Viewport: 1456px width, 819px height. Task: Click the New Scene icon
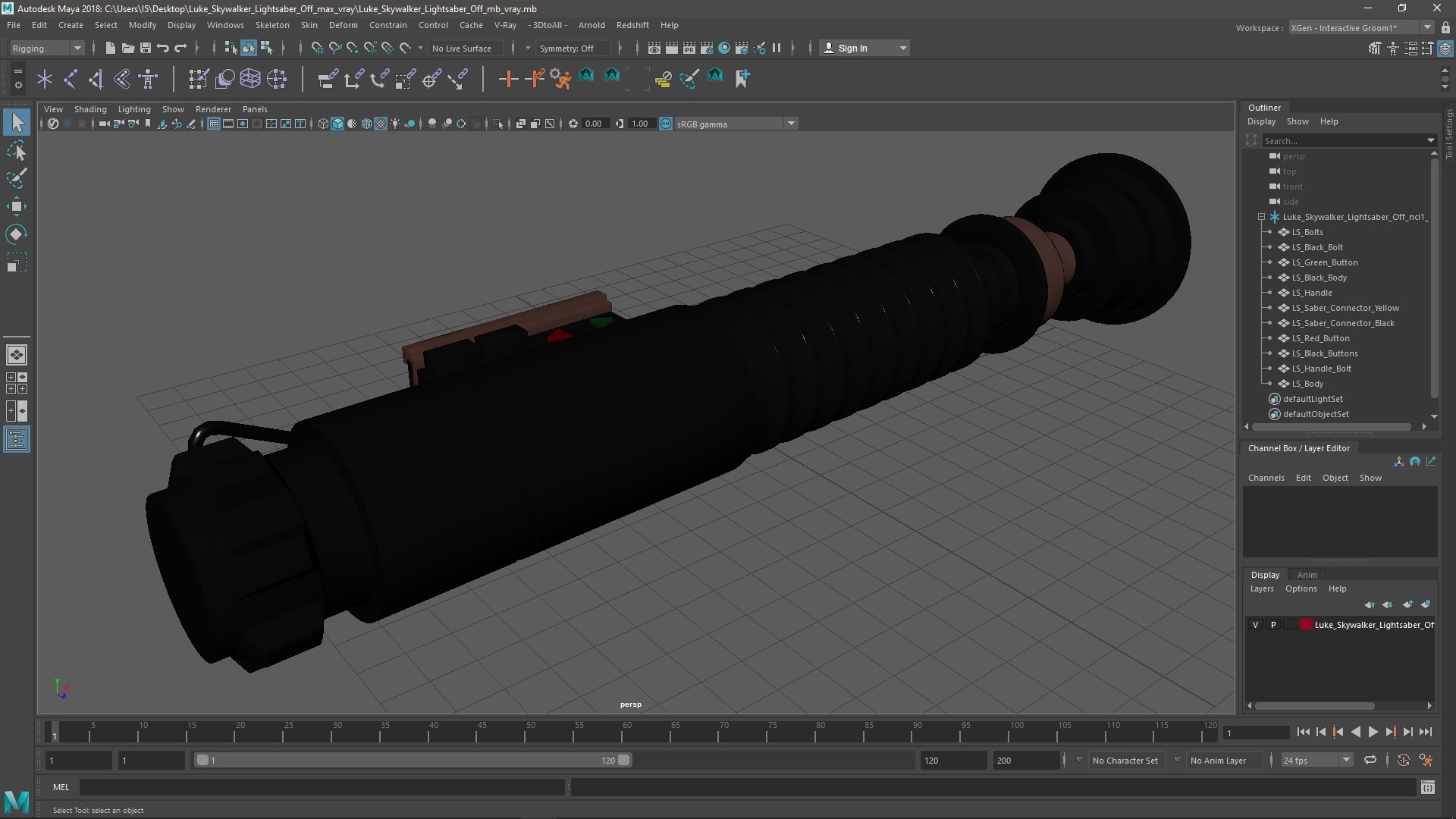110,48
